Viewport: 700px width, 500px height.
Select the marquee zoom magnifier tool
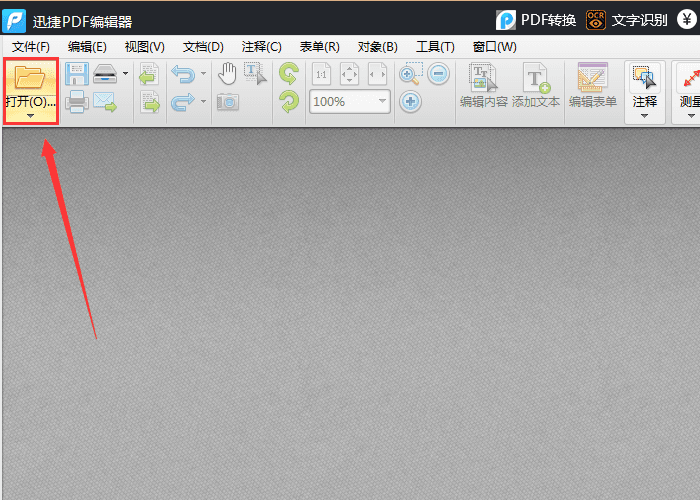[411, 74]
